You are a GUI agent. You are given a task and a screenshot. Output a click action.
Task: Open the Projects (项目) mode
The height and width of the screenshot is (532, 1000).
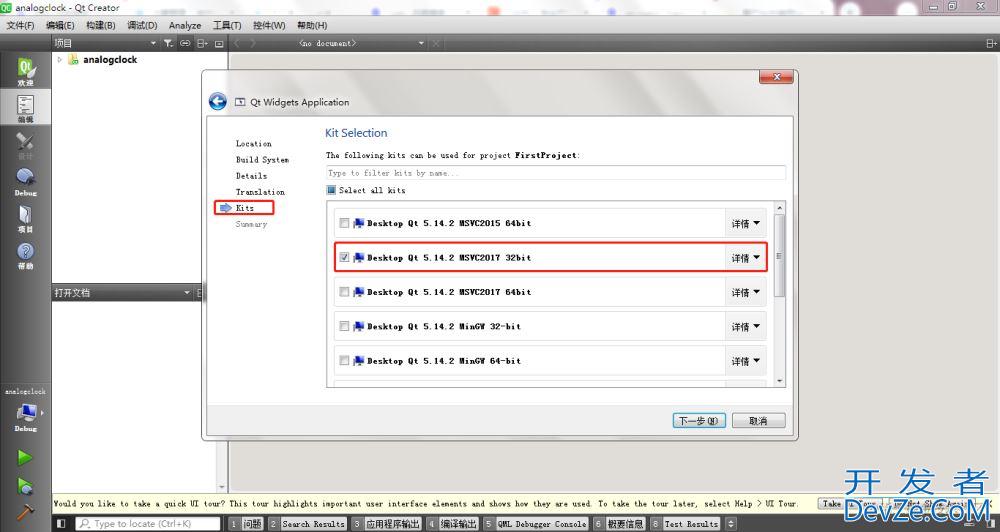click(x=26, y=218)
